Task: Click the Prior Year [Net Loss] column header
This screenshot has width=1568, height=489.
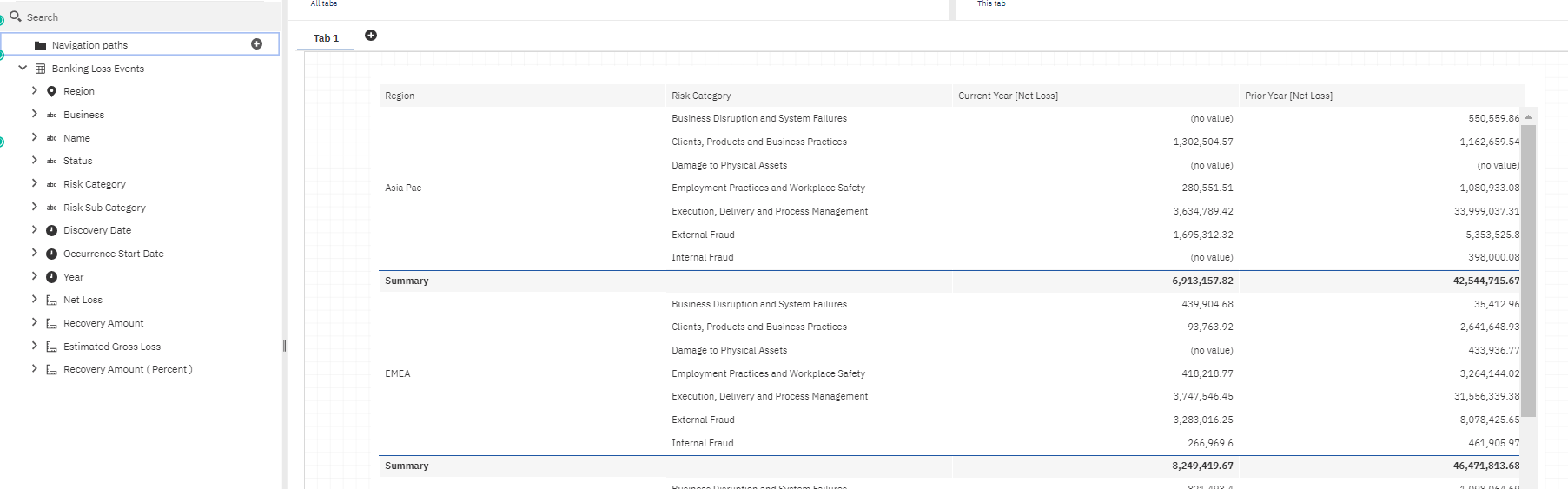Action: coord(1382,96)
